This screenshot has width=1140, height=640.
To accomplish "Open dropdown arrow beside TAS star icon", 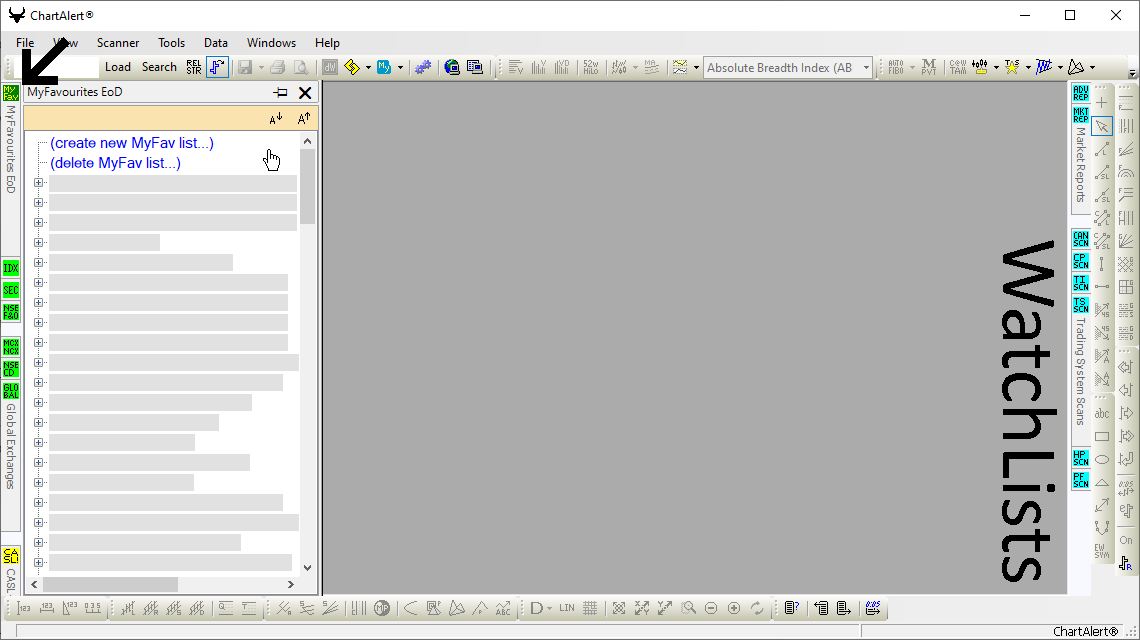I will point(1028,68).
